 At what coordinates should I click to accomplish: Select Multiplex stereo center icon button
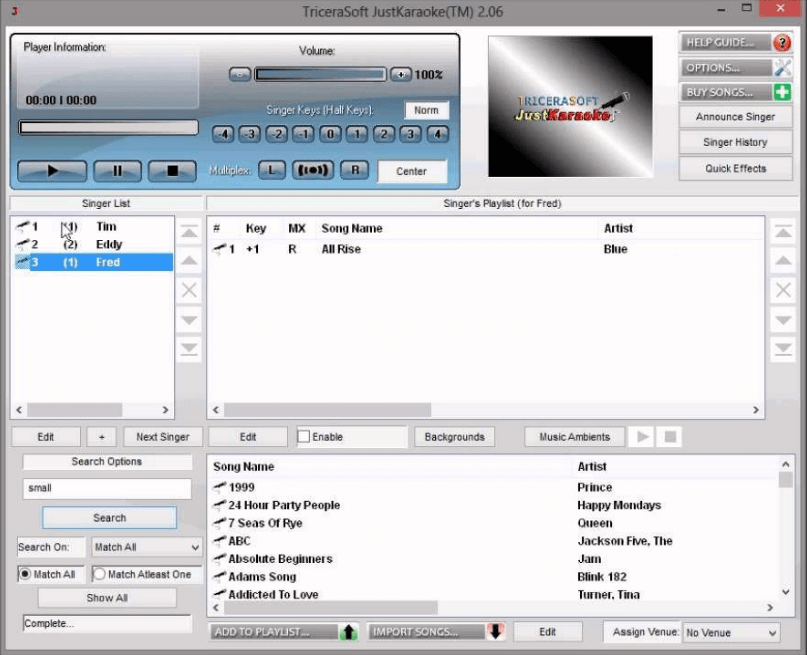tap(313, 171)
